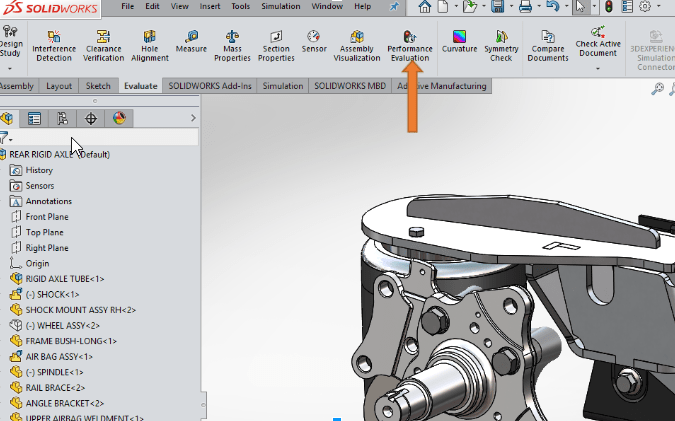Open the File menu

tap(127, 6)
